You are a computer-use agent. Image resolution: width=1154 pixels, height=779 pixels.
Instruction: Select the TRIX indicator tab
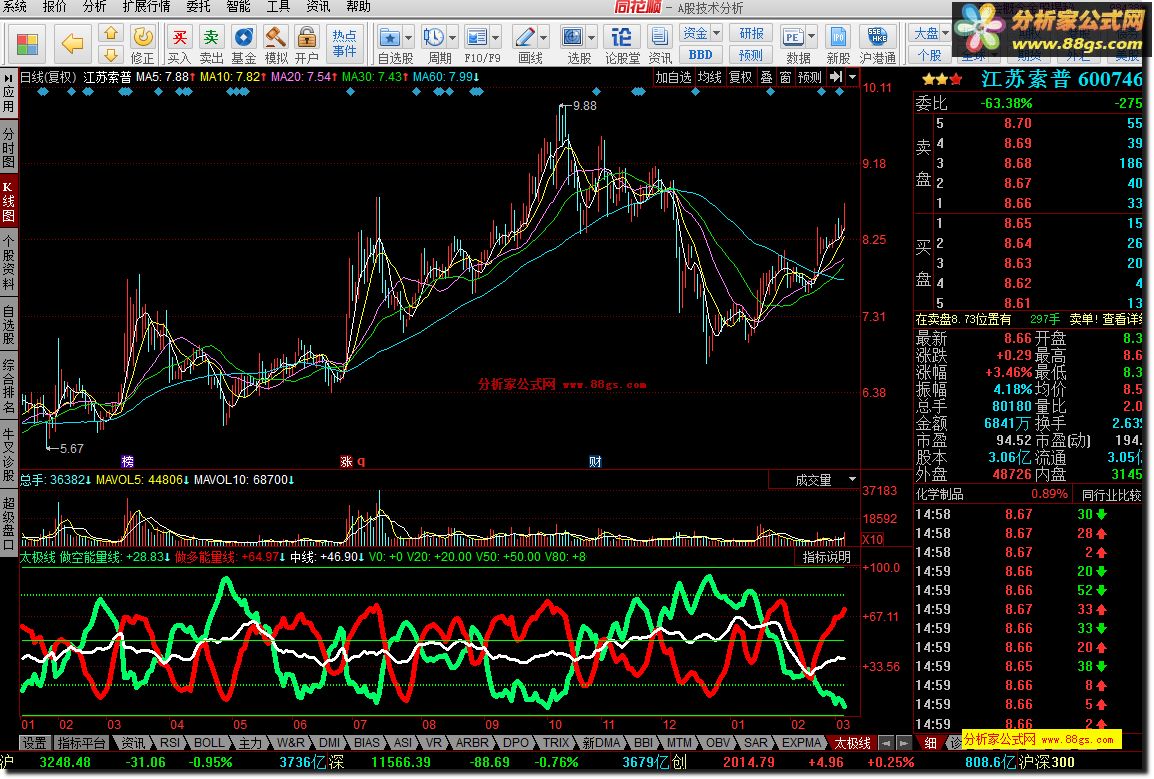click(x=556, y=743)
